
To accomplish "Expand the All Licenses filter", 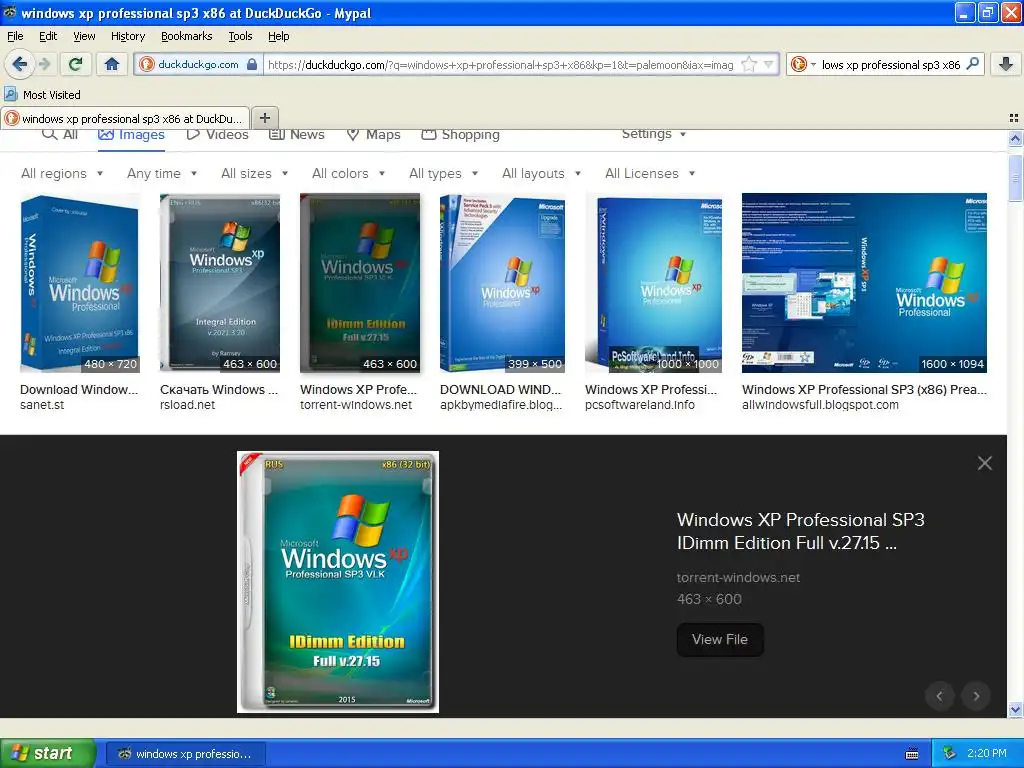I will point(650,174).
